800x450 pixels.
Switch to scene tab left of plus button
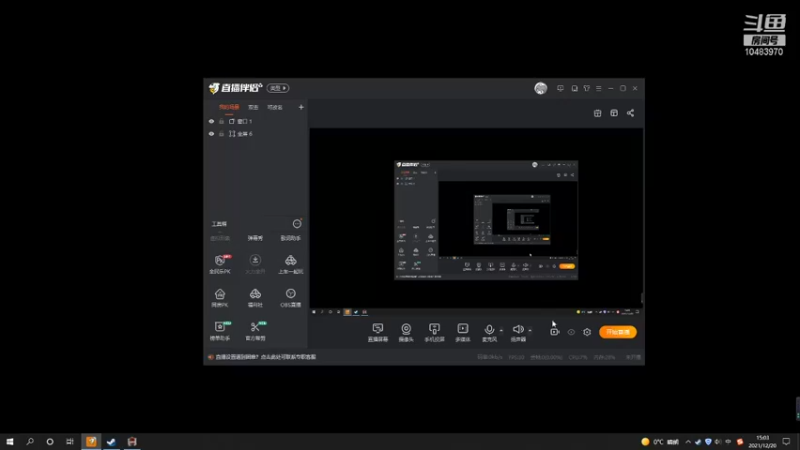coord(274,107)
